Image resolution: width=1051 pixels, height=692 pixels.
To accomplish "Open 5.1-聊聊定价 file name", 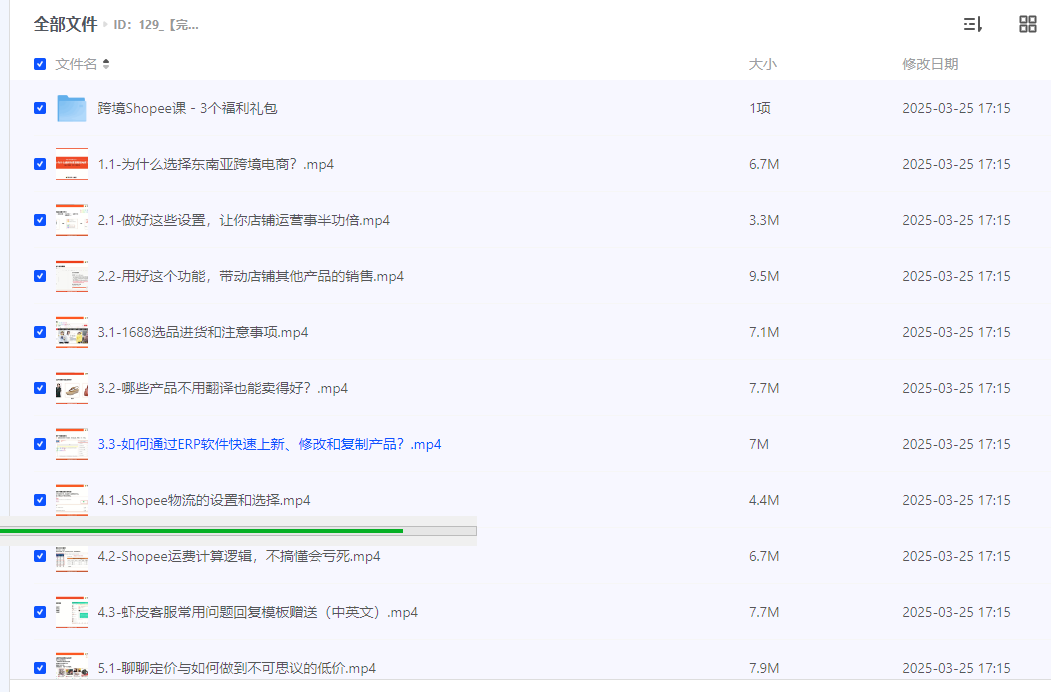I will (237, 668).
